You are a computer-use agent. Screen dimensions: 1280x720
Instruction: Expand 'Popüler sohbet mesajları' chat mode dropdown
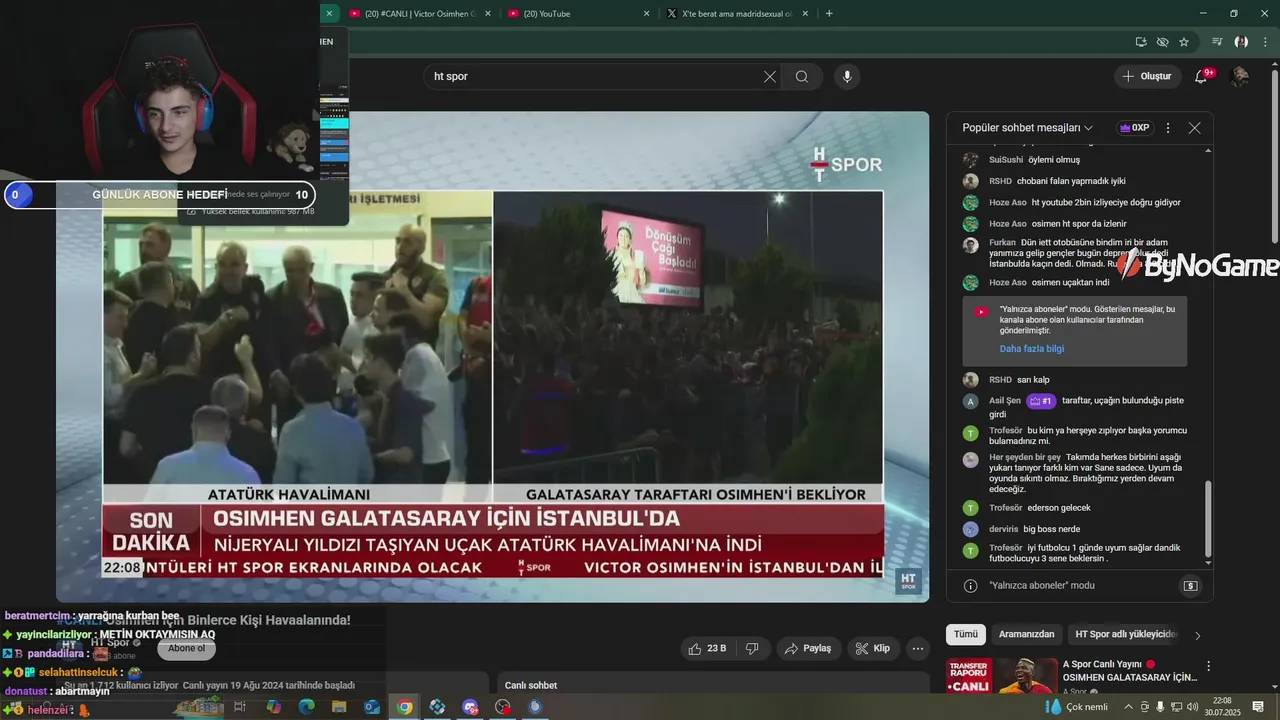click(x=1028, y=128)
